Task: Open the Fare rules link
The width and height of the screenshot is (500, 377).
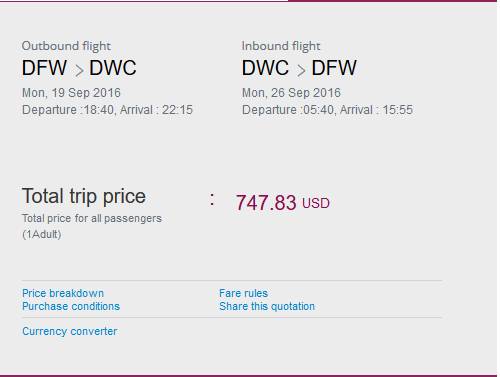Action: coord(243,293)
